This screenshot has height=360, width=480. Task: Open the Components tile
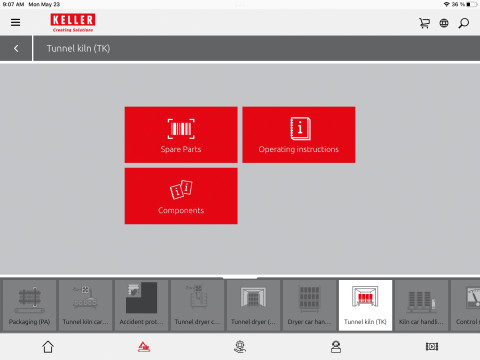click(181, 196)
